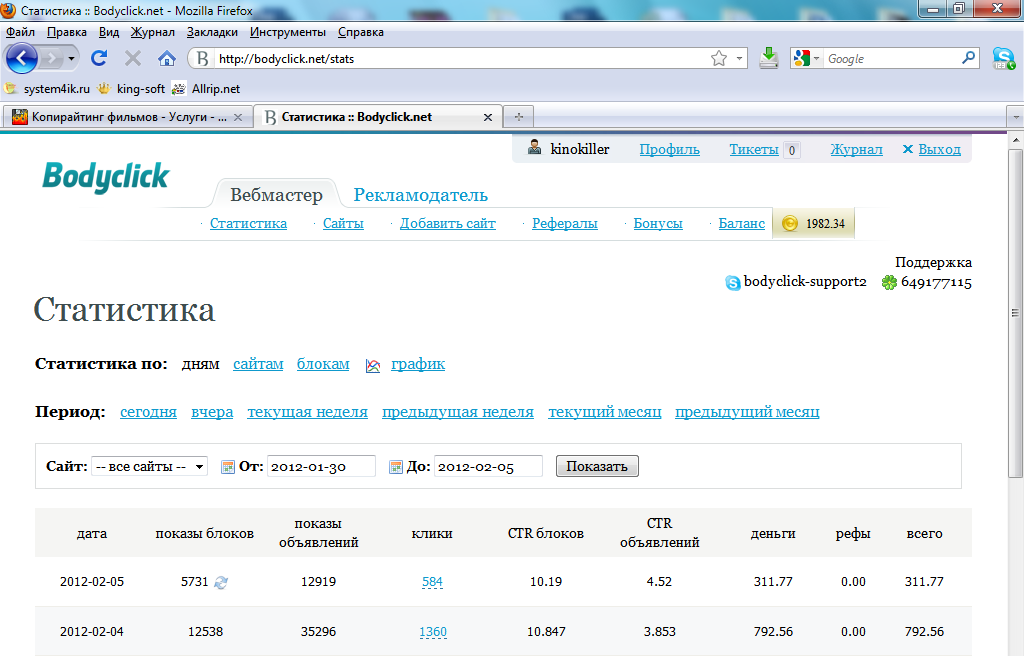Screen dimensions: 1024x656
Task: Open the Бонусы link
Action: (x=658, y=223)
